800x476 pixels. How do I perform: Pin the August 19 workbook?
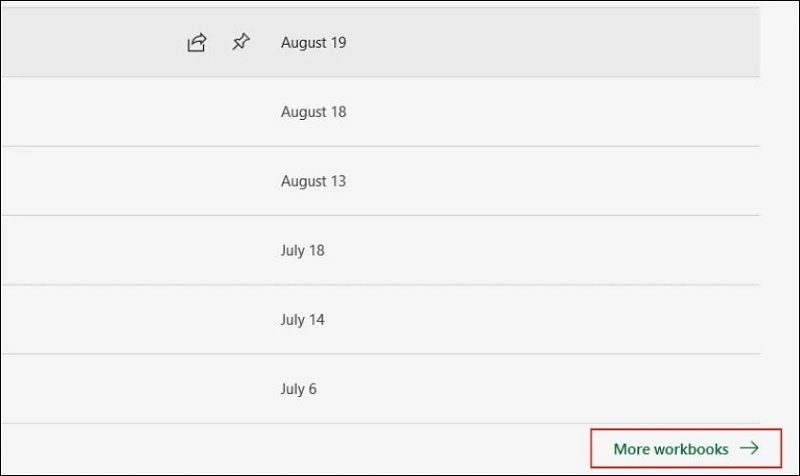pyautogui.click(x=241, y=43)
